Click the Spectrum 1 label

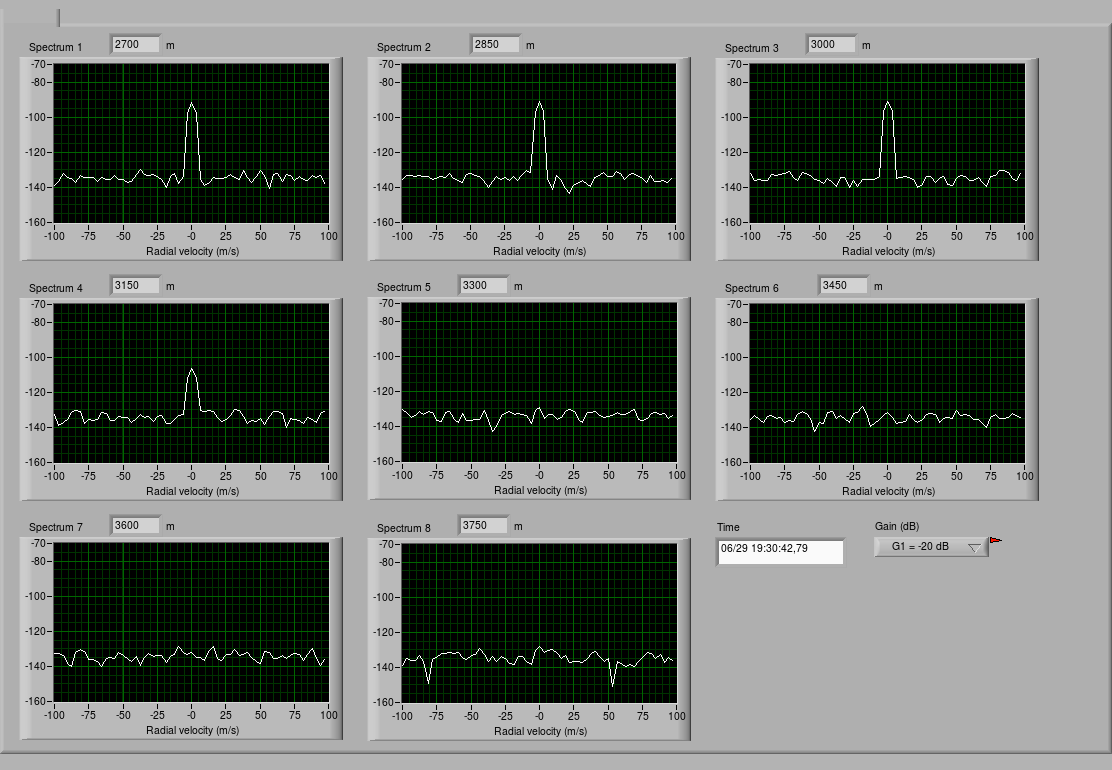(55, 48)
